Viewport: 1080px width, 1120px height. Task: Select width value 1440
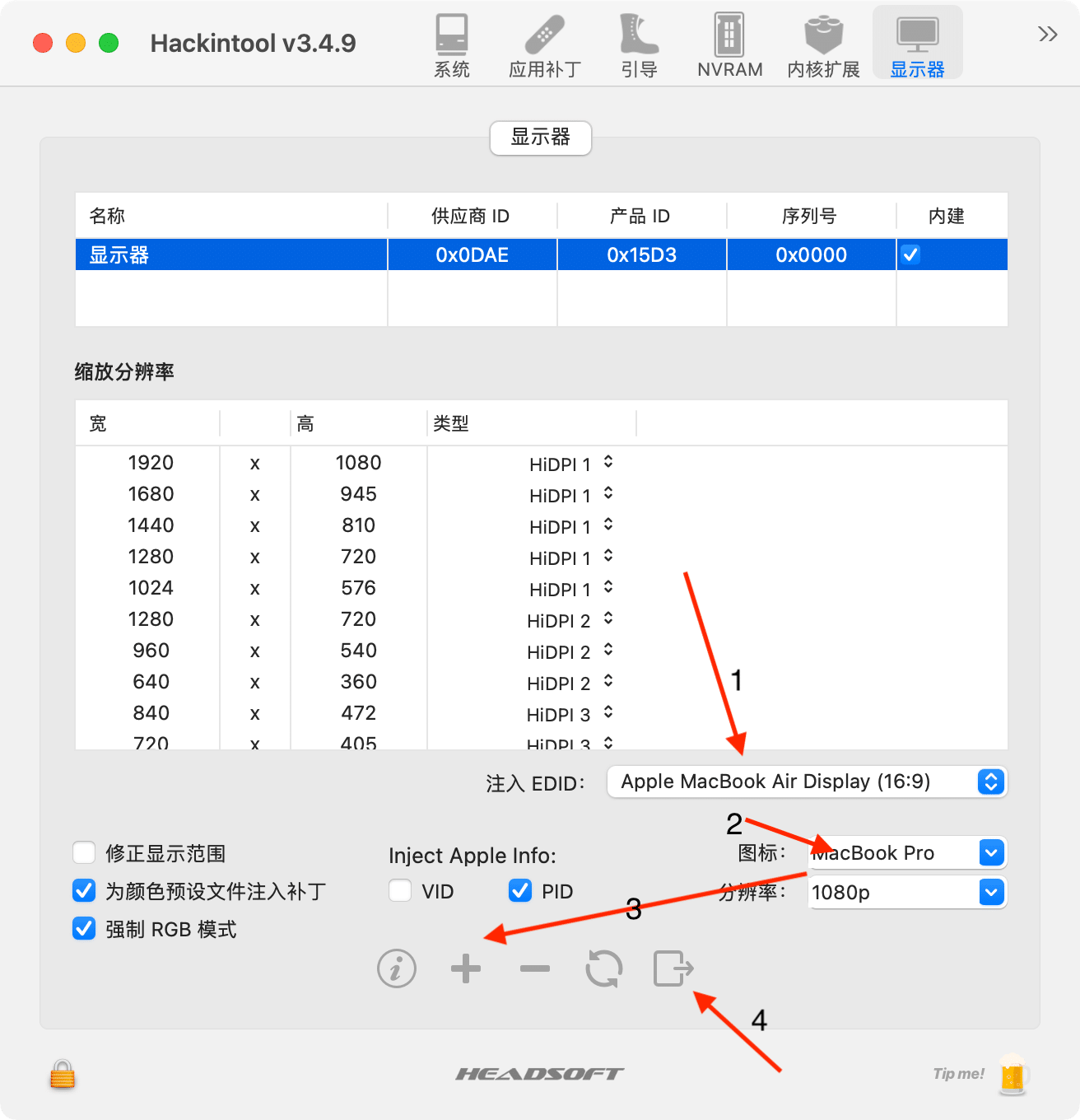tap(151, 525)
